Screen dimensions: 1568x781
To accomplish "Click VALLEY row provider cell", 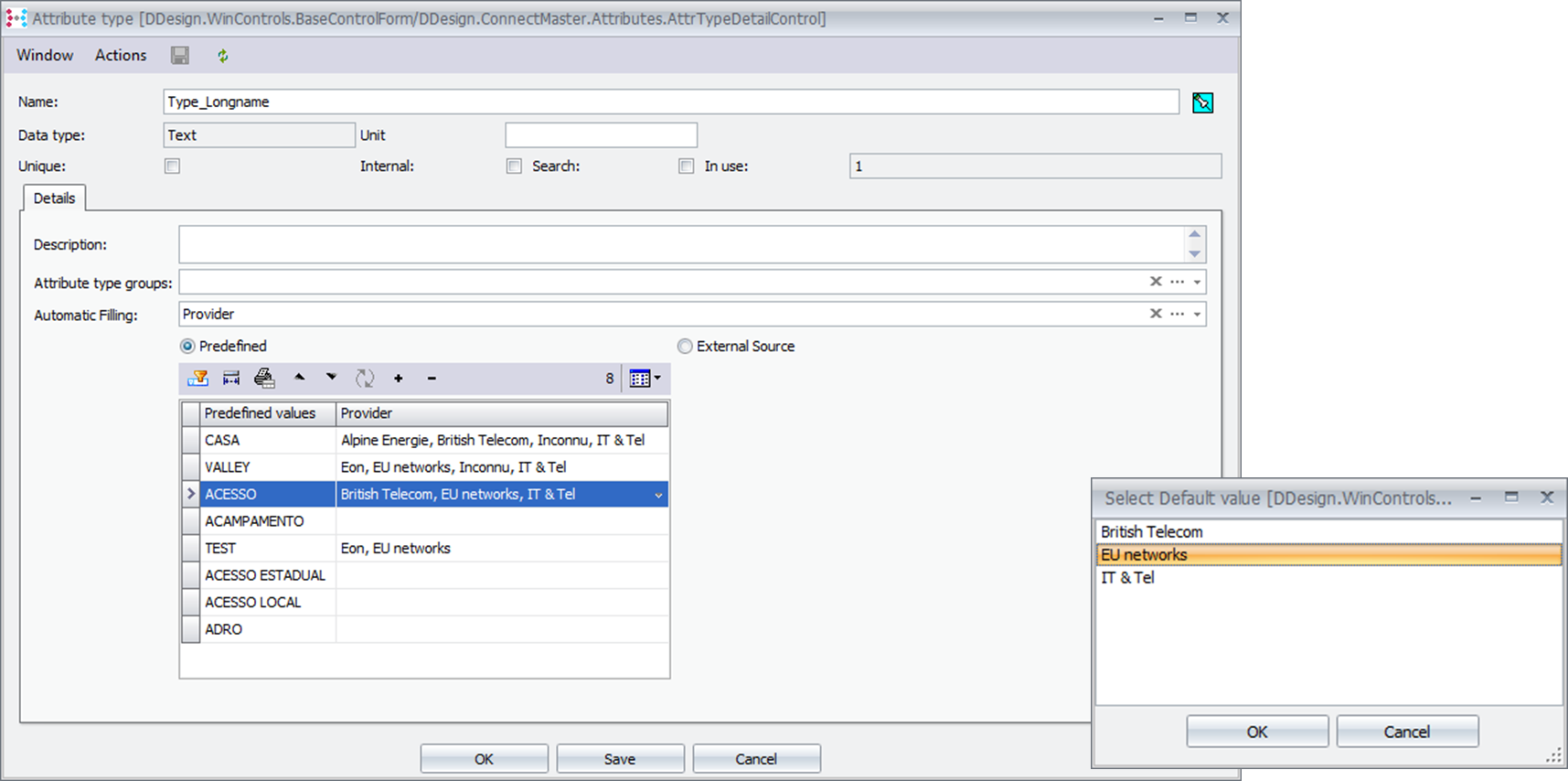I will coord(502,467).
